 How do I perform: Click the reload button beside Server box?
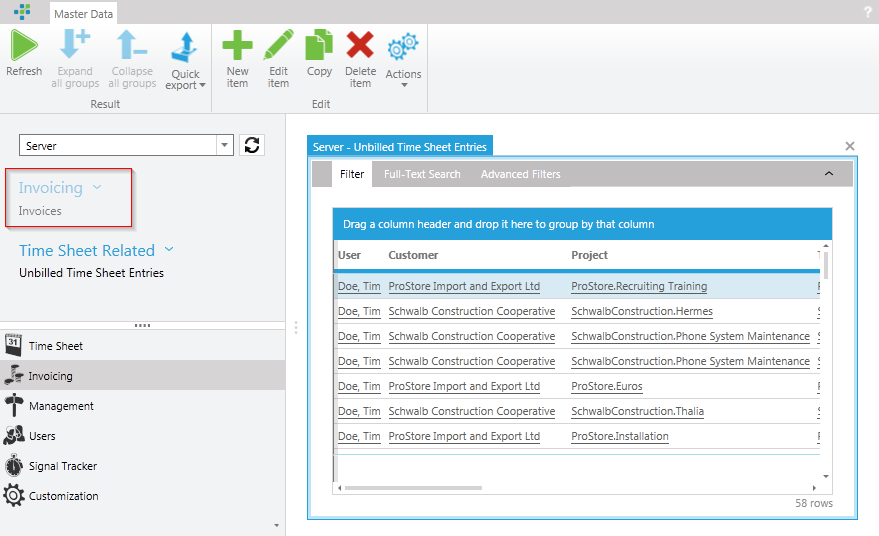[x=252, y=145]
